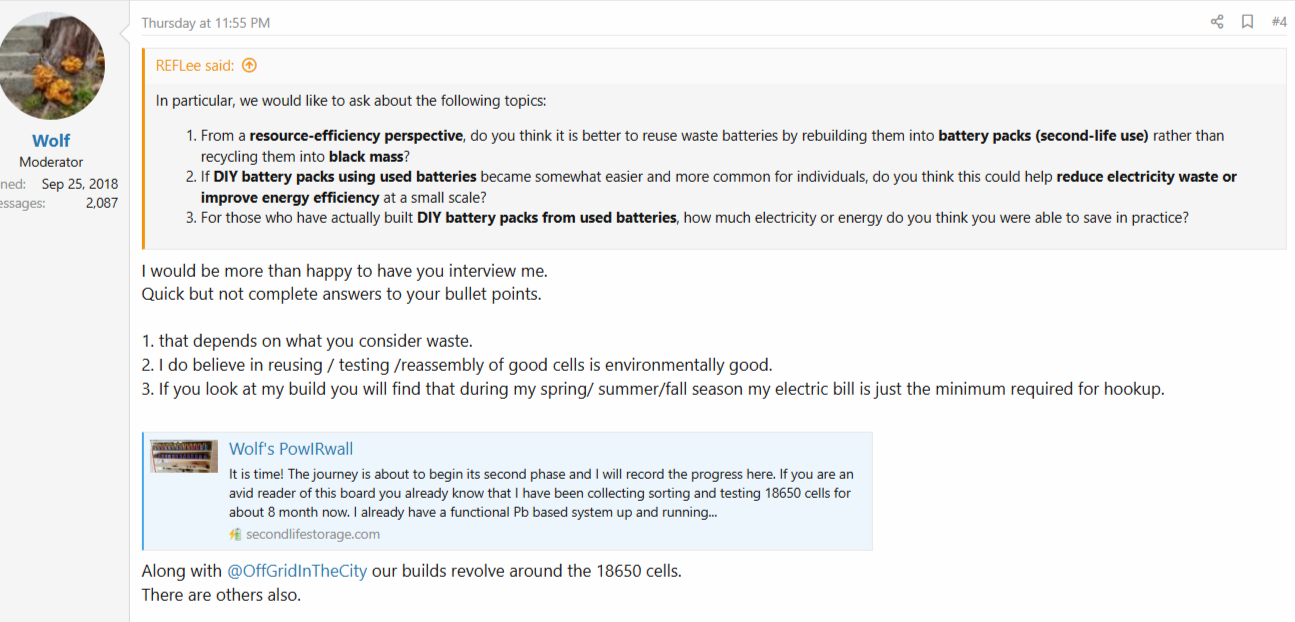Jump to the quoted post via the up-arrow icon
Viewport: 1295px width, 622px height.
(x=249, y=65)
